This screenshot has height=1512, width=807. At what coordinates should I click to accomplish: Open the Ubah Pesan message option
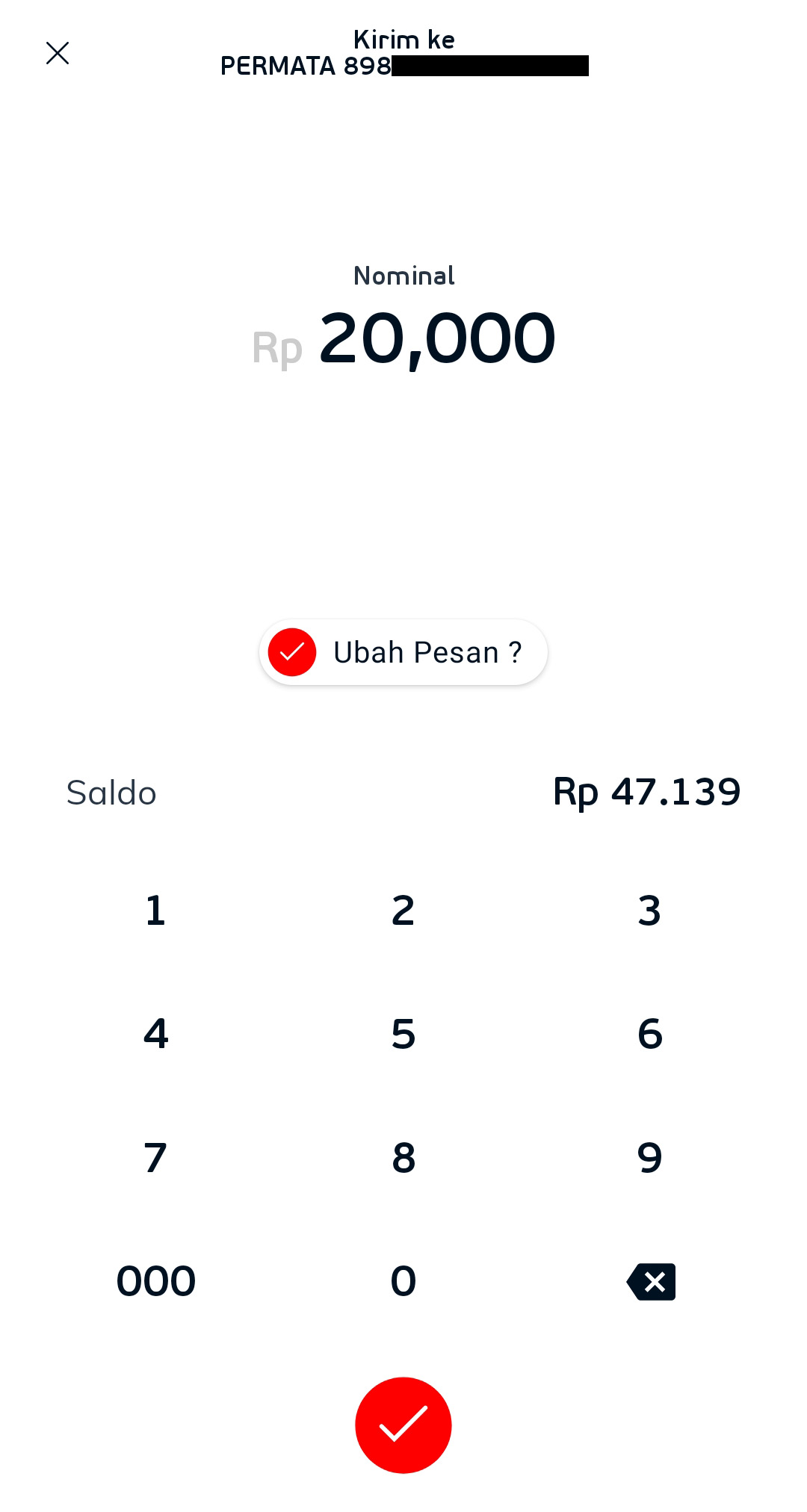[x=427, y=653]
